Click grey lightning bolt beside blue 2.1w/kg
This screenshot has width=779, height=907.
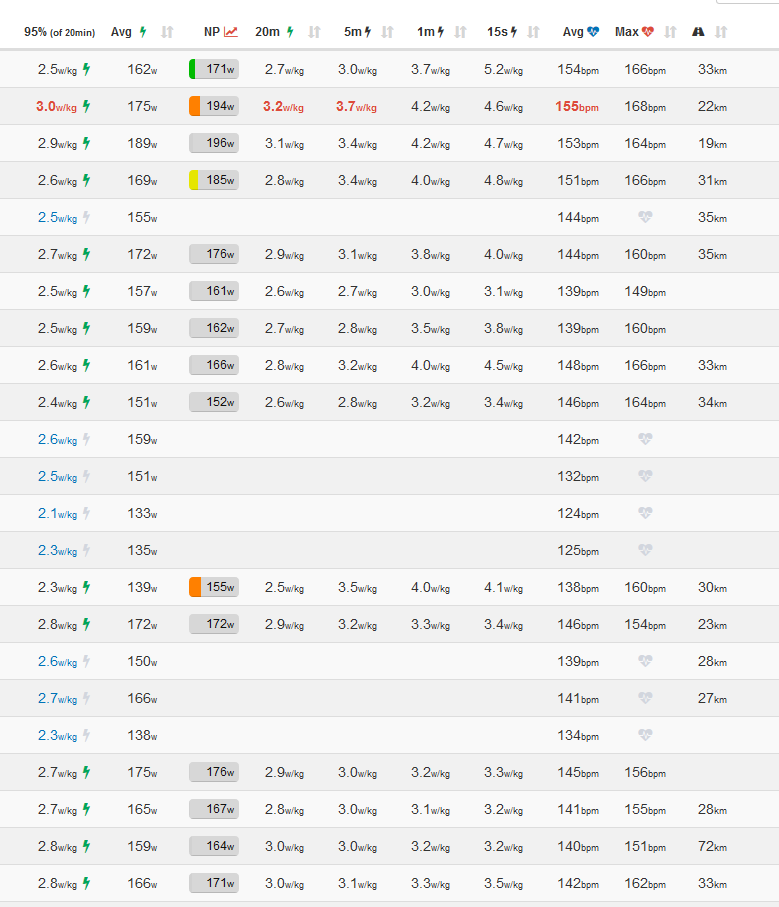tap(86, 514)
